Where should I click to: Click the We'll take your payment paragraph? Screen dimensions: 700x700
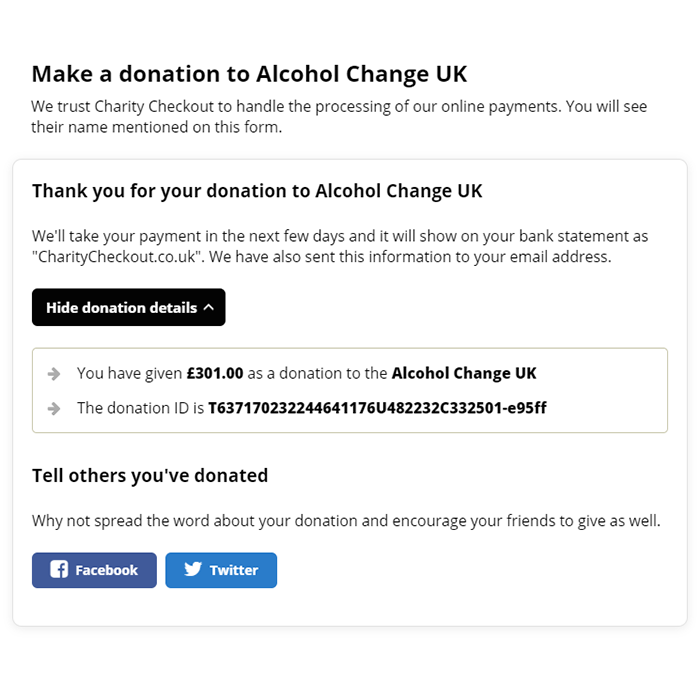pos(340,246)
